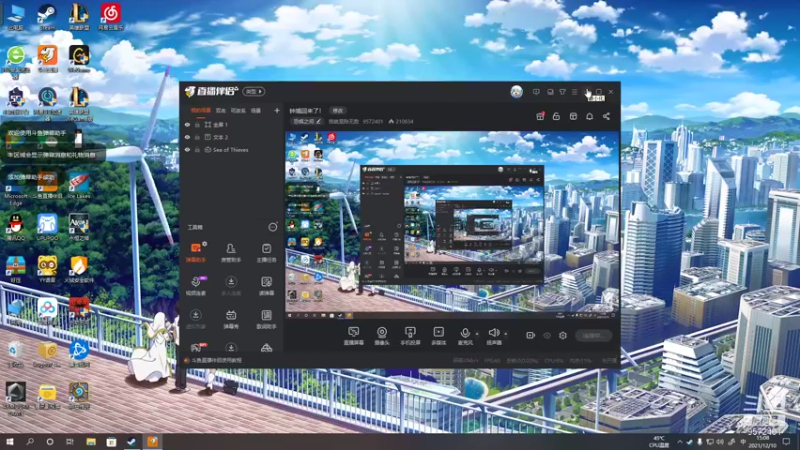The image size is (800, 450).
Task: Expand speaker options arrow
Action: click(x=506, y=334)
